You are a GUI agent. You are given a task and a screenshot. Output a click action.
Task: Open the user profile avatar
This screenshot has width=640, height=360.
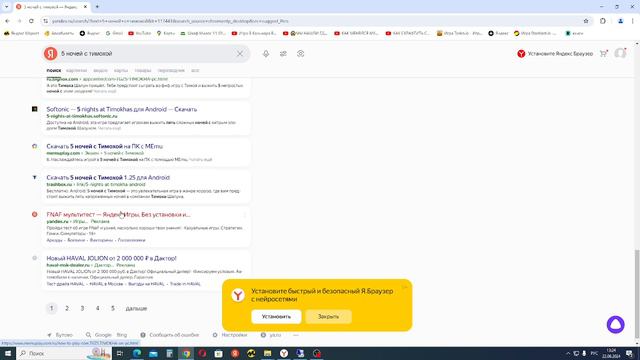(620, 53)
